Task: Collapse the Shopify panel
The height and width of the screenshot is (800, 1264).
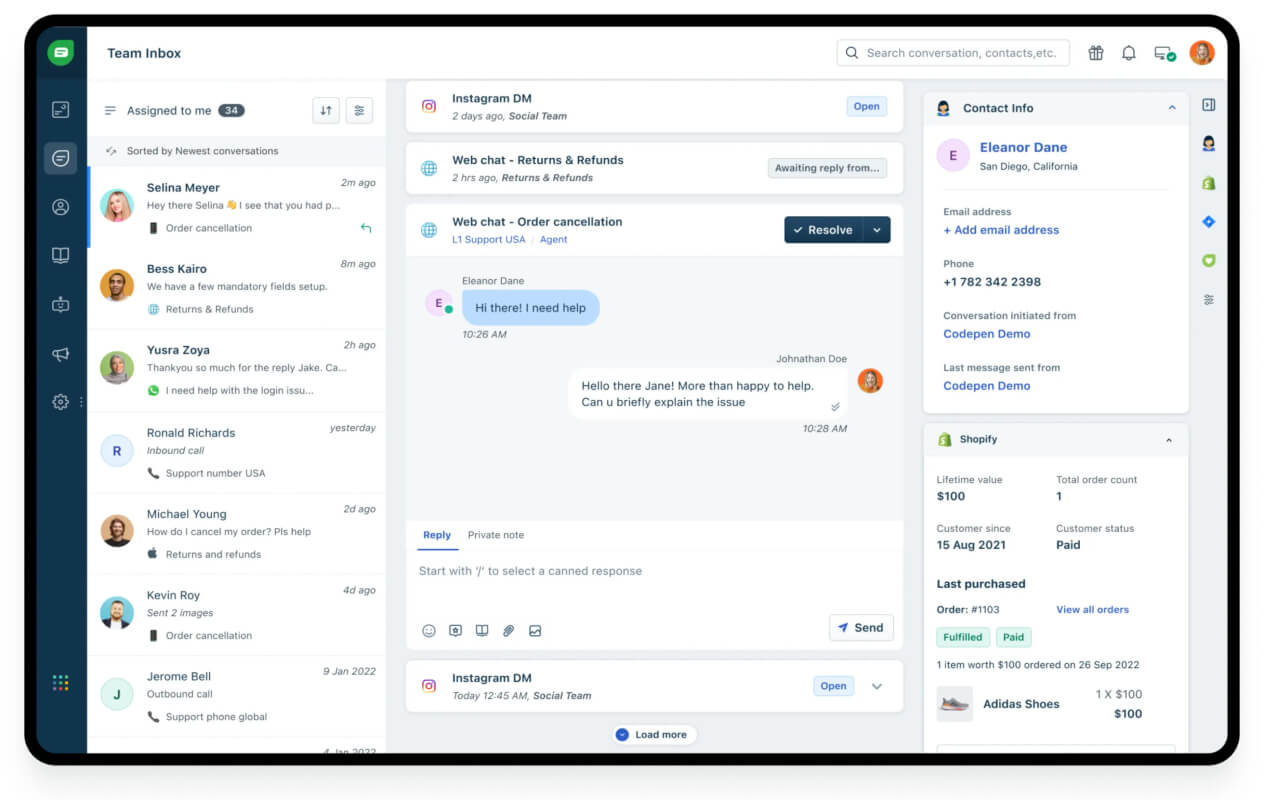Action: 1169,440
